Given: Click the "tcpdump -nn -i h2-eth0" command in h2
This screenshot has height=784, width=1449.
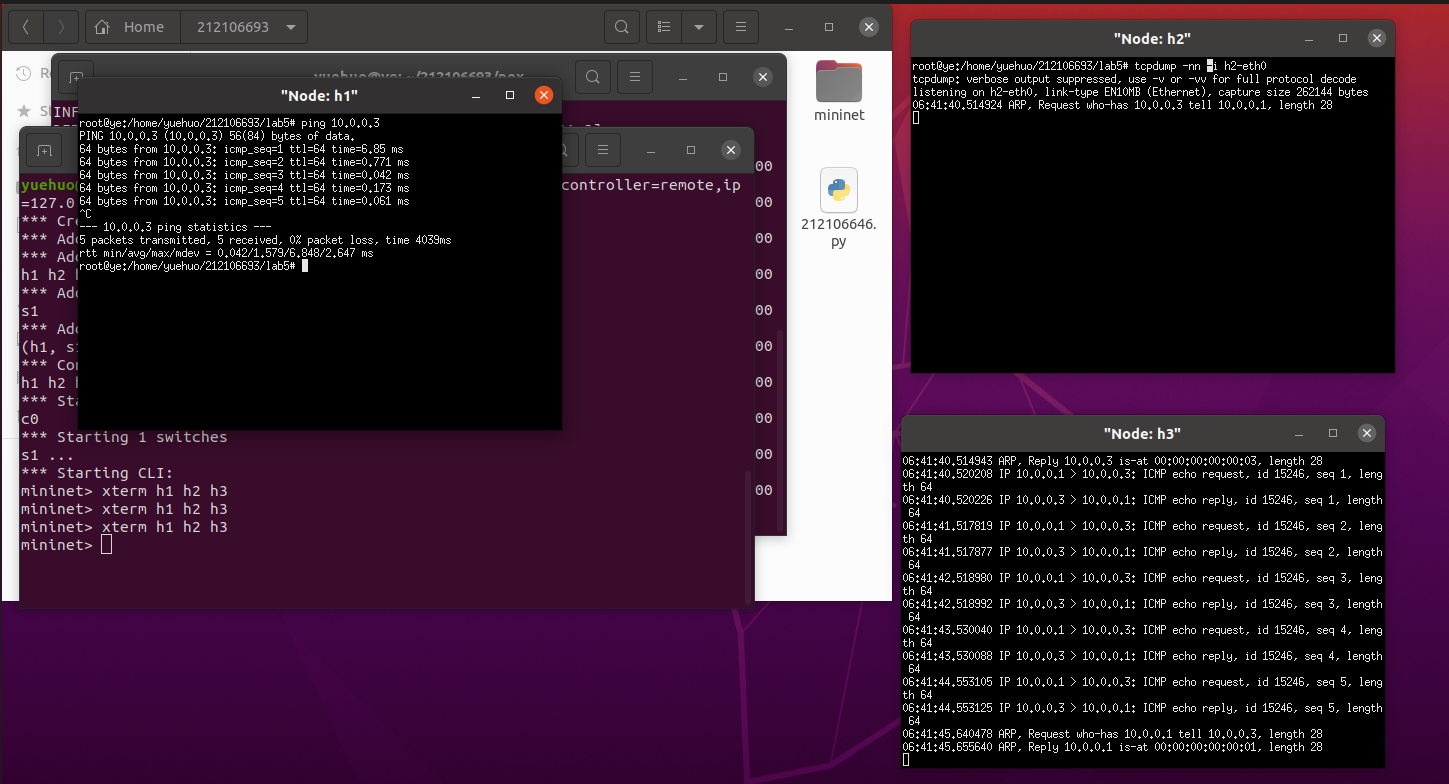Looking at the screenshot, I should point(1200,66).
